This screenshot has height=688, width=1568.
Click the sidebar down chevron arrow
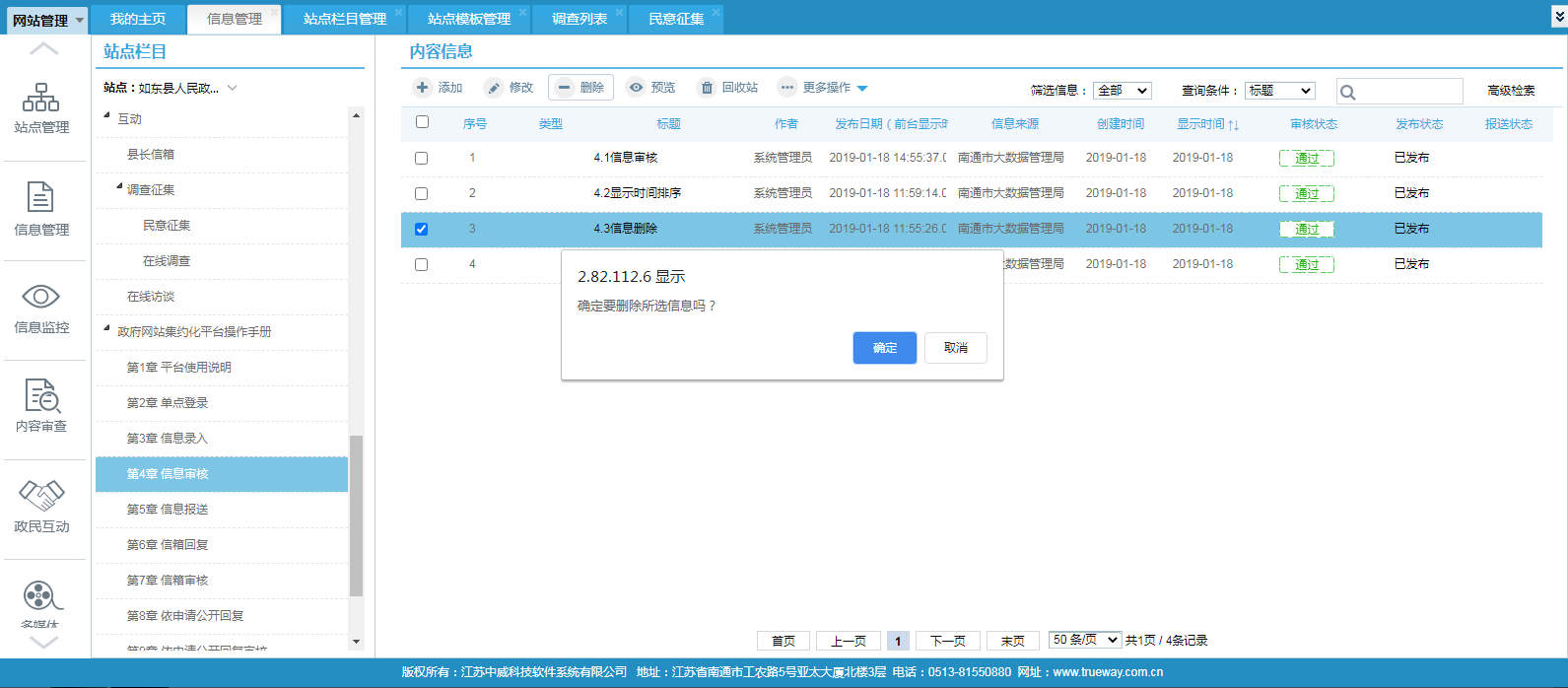pos(43,642)
